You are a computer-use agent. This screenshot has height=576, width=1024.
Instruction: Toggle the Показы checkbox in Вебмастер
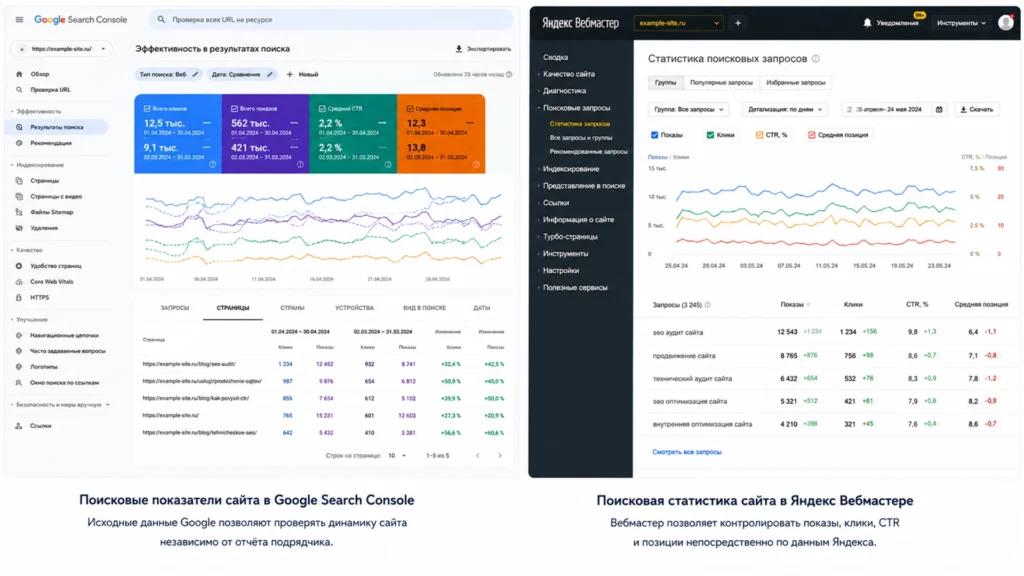654,135
